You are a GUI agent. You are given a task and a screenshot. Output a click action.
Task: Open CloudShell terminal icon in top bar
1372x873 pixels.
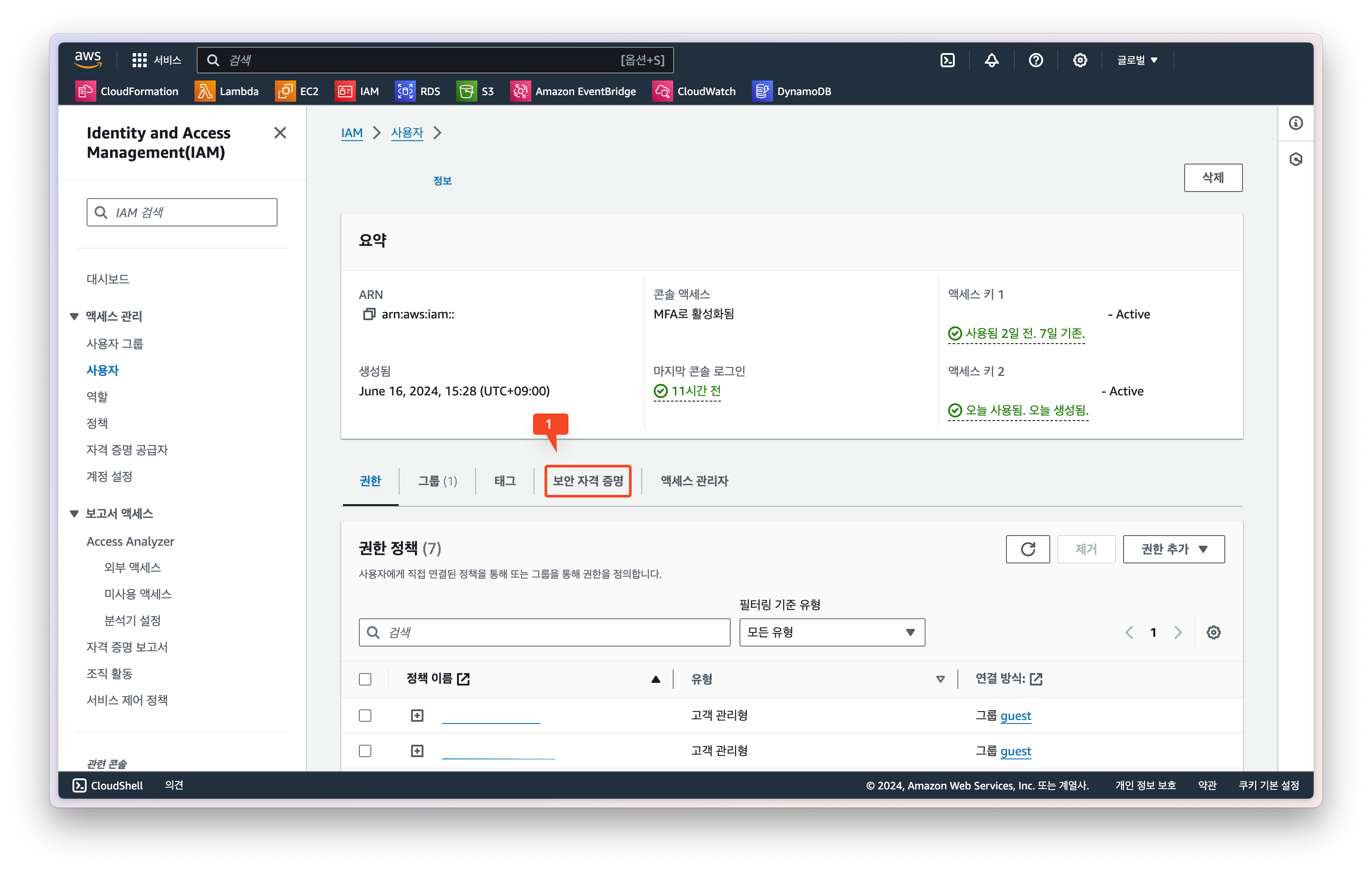click(x=947, y=60)
